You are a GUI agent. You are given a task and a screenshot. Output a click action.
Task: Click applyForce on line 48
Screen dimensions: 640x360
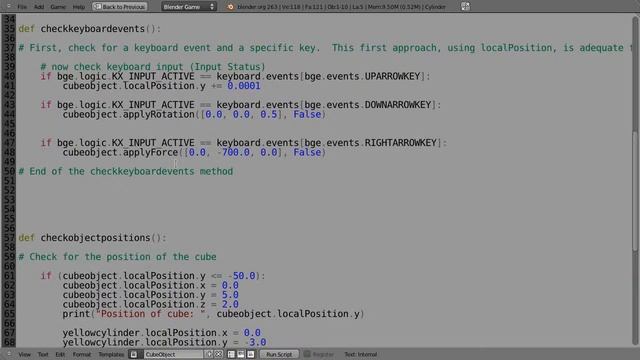click(x=151, y=152)
